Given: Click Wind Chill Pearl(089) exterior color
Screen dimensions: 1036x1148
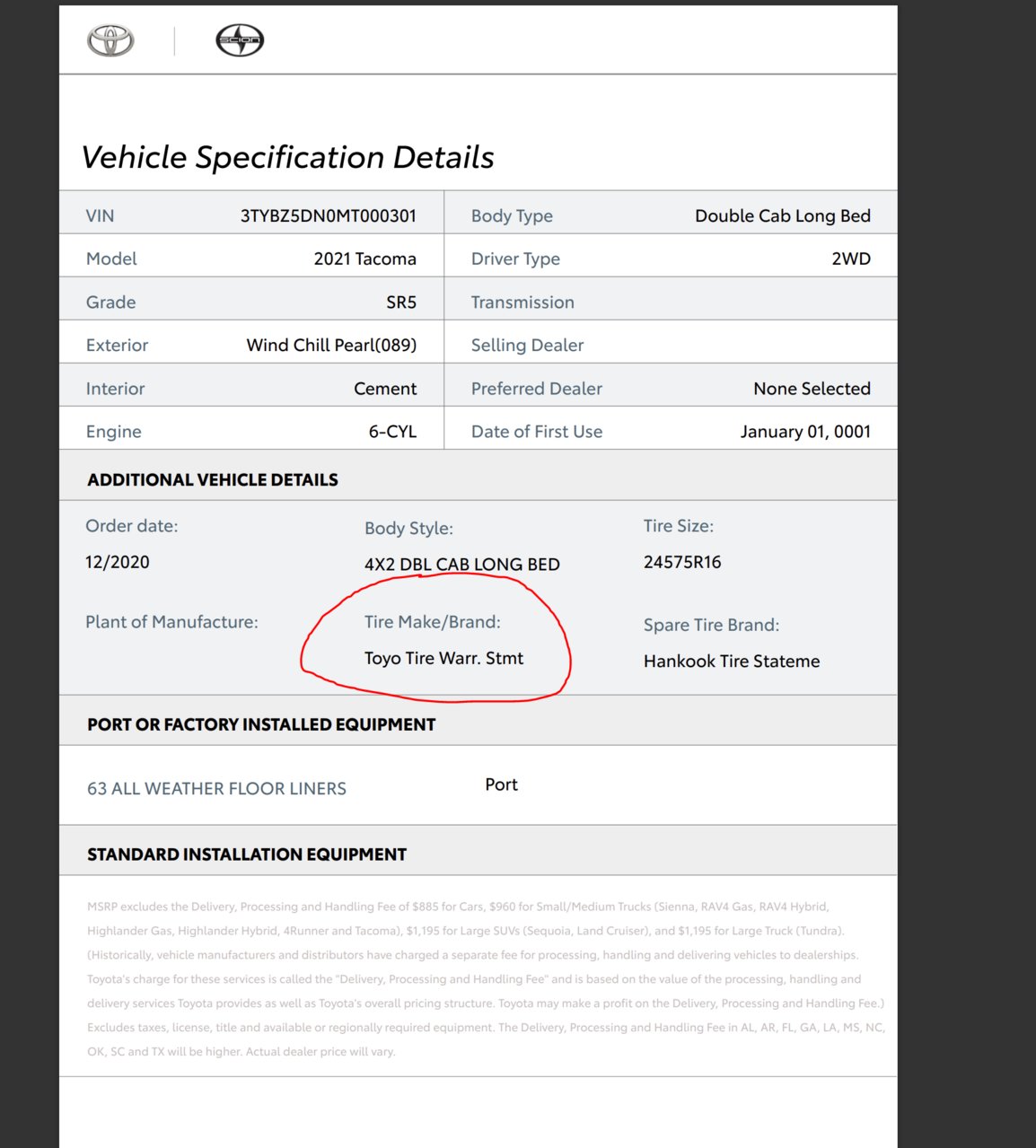Looking at the screenshot, I should (331, 345).
